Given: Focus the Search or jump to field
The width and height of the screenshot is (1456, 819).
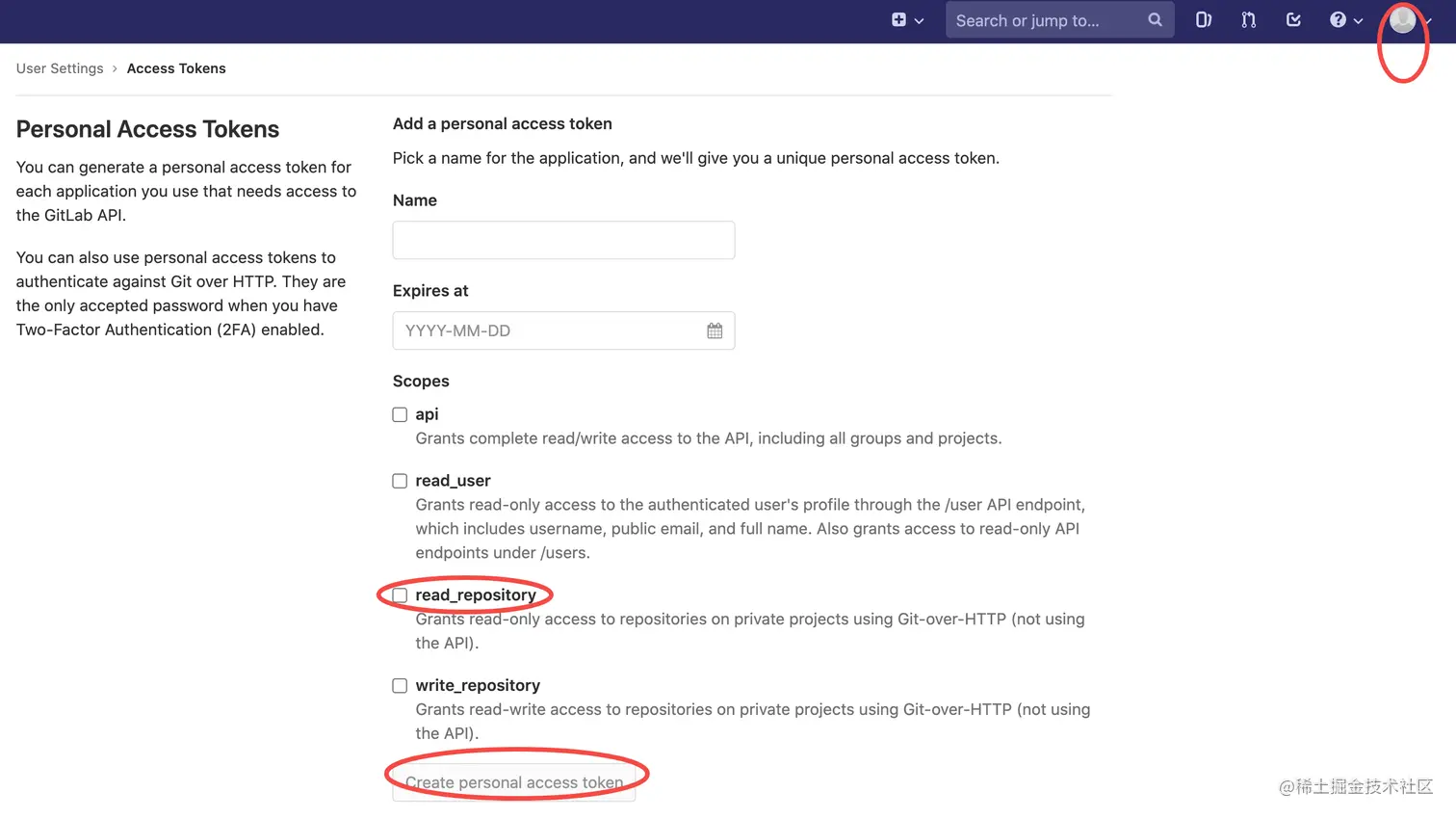Looking at the screenshot, I should (x=1059, y=20).
